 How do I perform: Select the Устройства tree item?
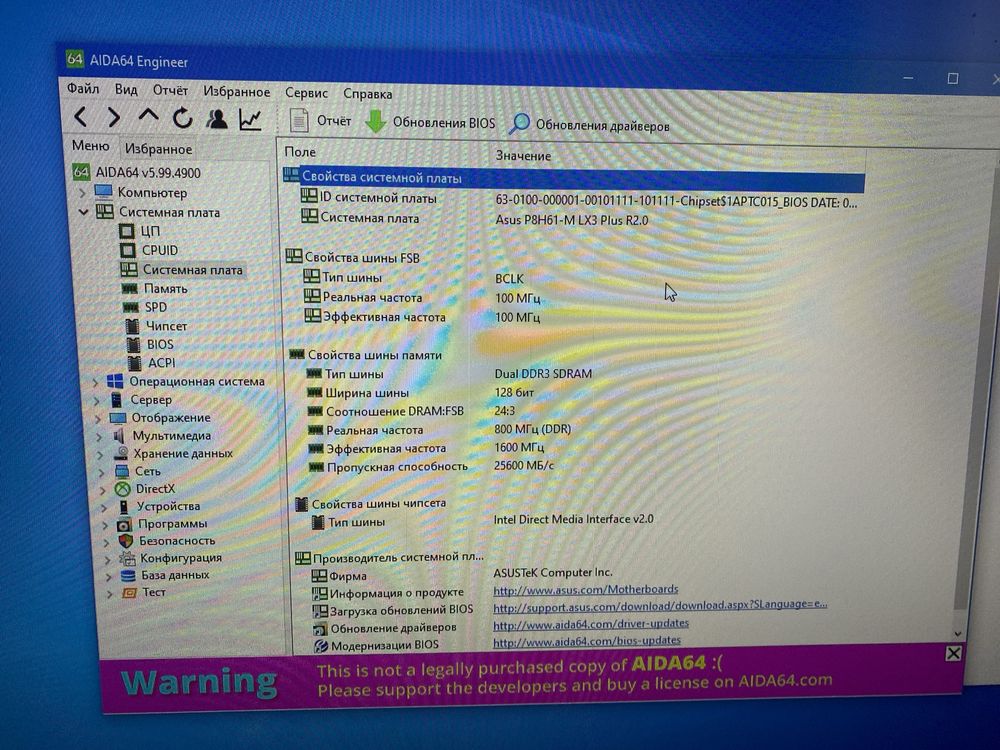click(160, 506)
